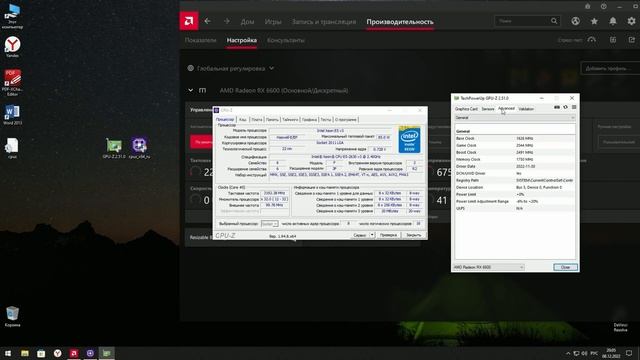Click the GPU-Z refresh icon

pyautogui.click(x=565, y=107)
